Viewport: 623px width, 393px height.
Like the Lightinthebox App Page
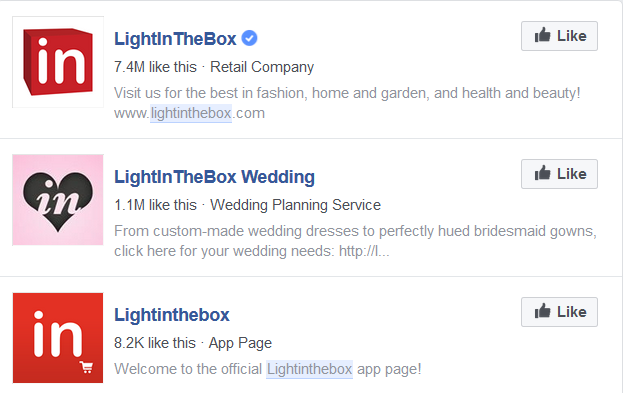[x=559, y=312]
